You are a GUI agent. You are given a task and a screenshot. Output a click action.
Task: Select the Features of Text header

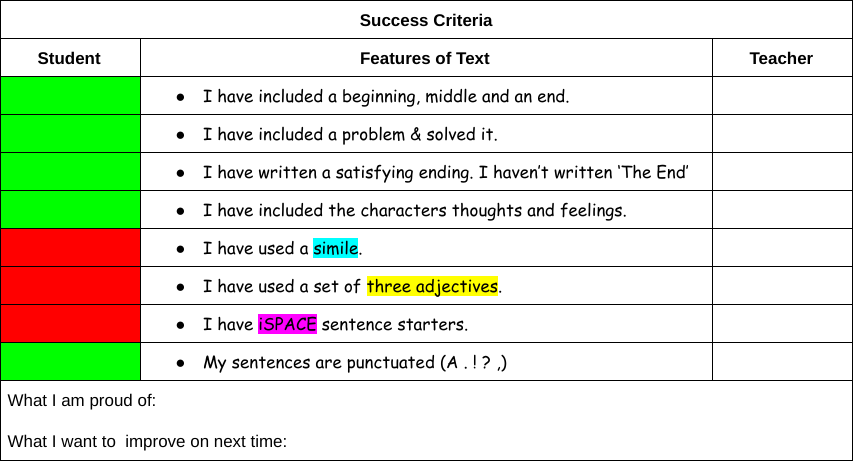pos(426,58)
